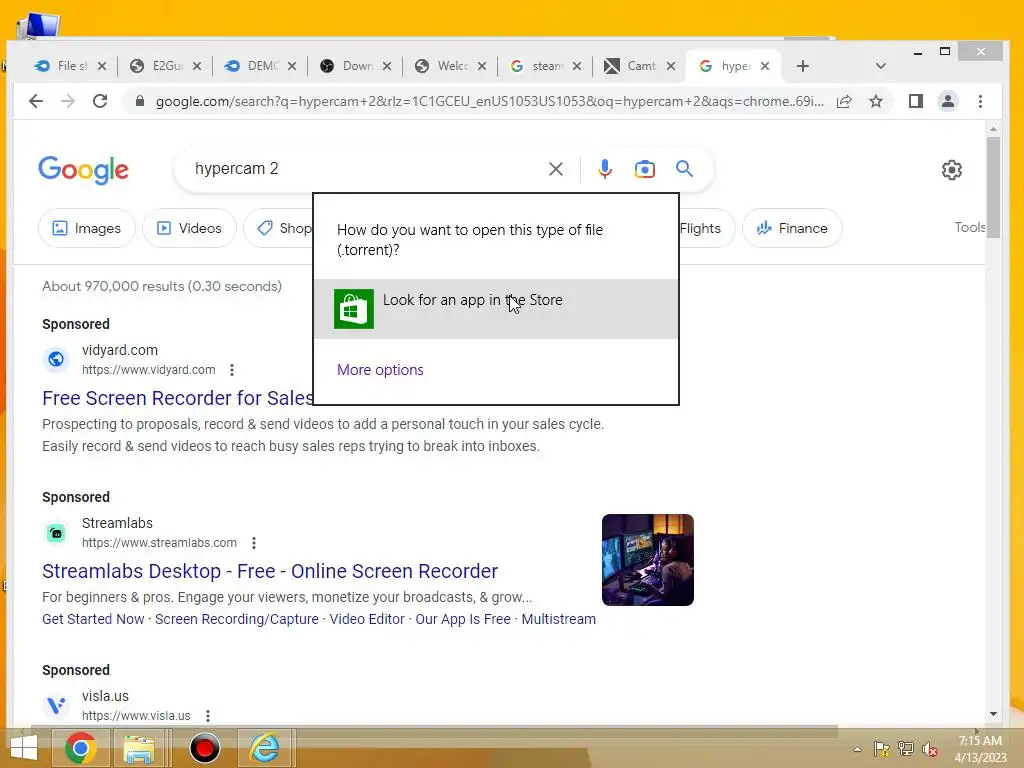Open Get Started Now sitelink
This screenshot has width=1024, height=768.
(93, 619)
